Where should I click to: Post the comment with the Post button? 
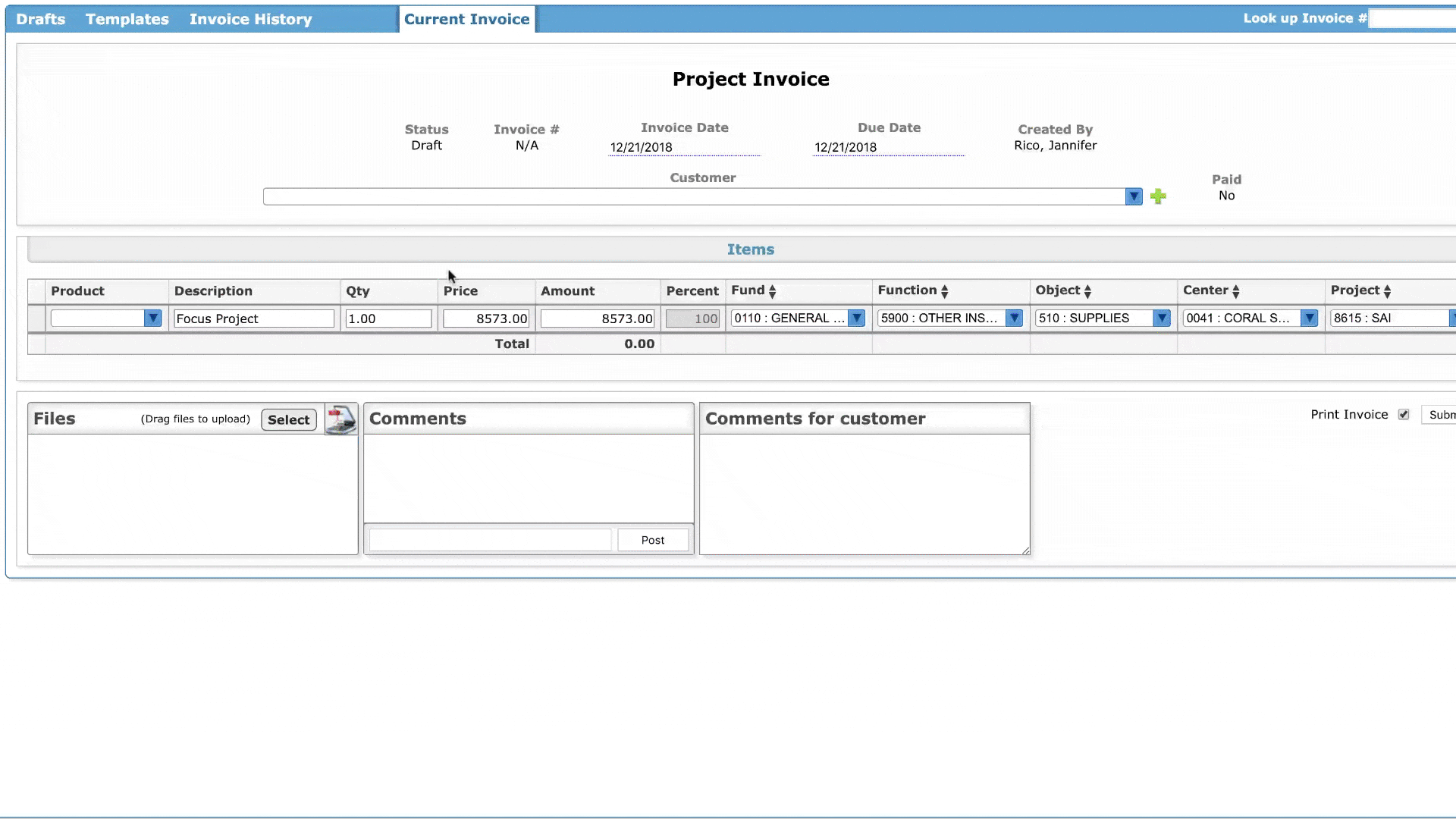click(x=653, y=540)
